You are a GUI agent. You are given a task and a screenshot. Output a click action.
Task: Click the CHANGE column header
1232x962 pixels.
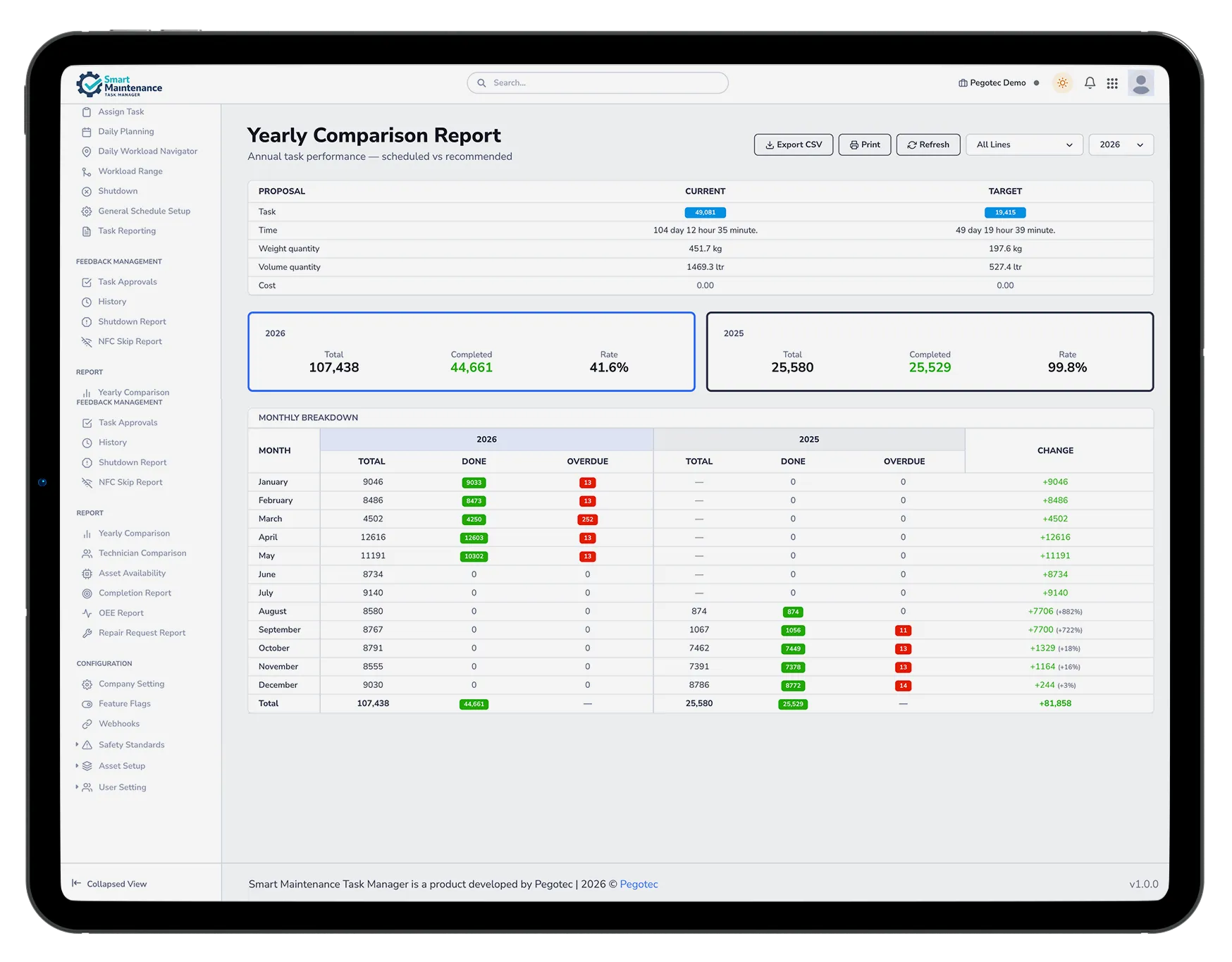1055,451
